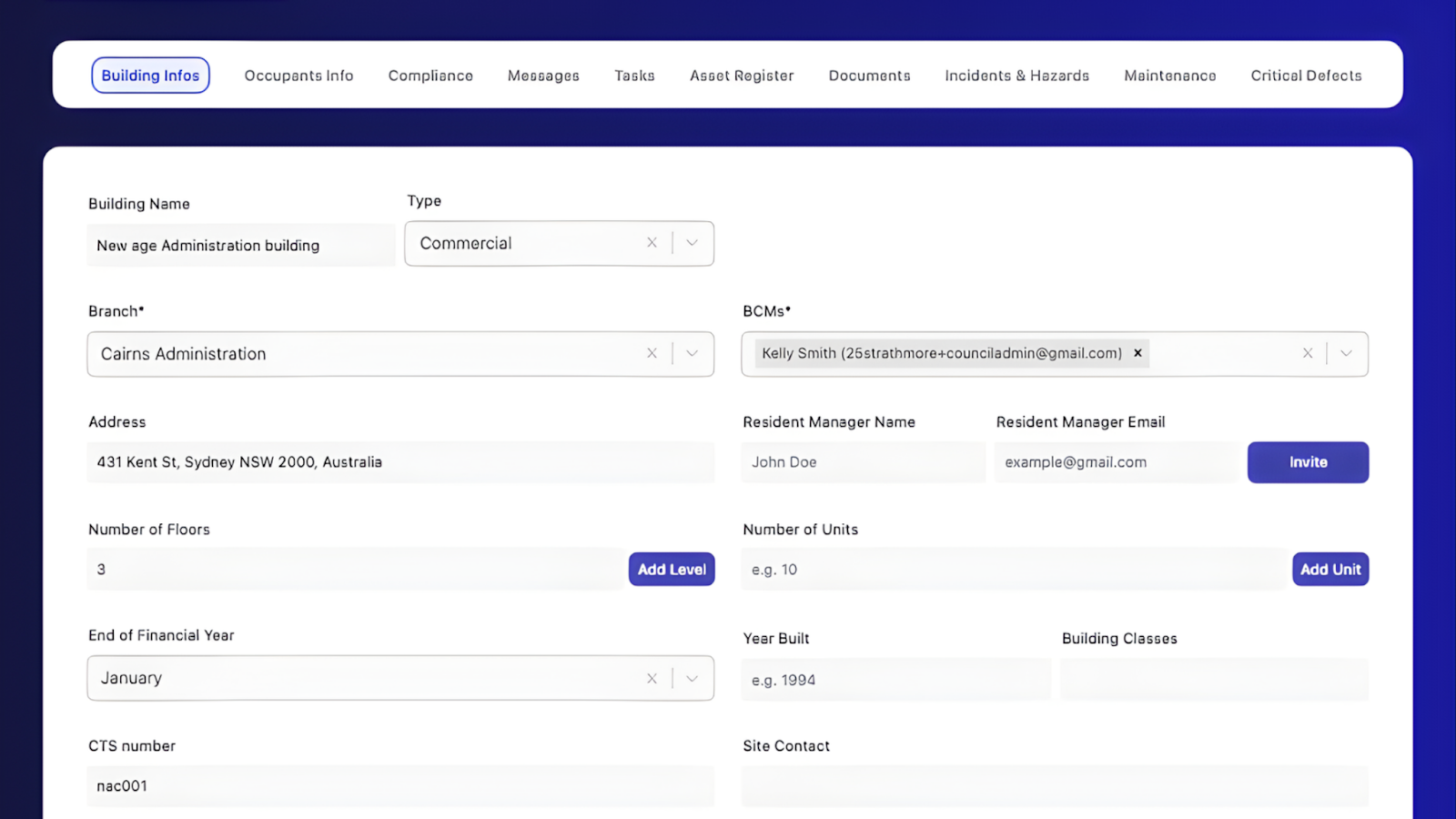1456x819 pixels.
Task: Edit the CTS number field
Action: 400,786
